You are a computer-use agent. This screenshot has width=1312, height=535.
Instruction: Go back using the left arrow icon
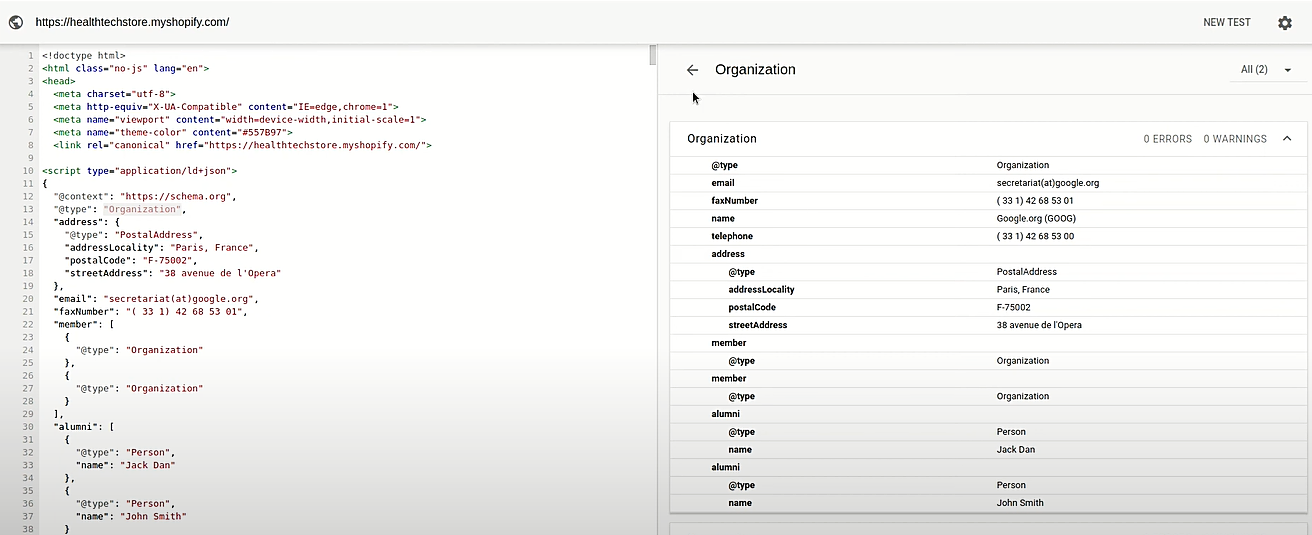point(692,70)
